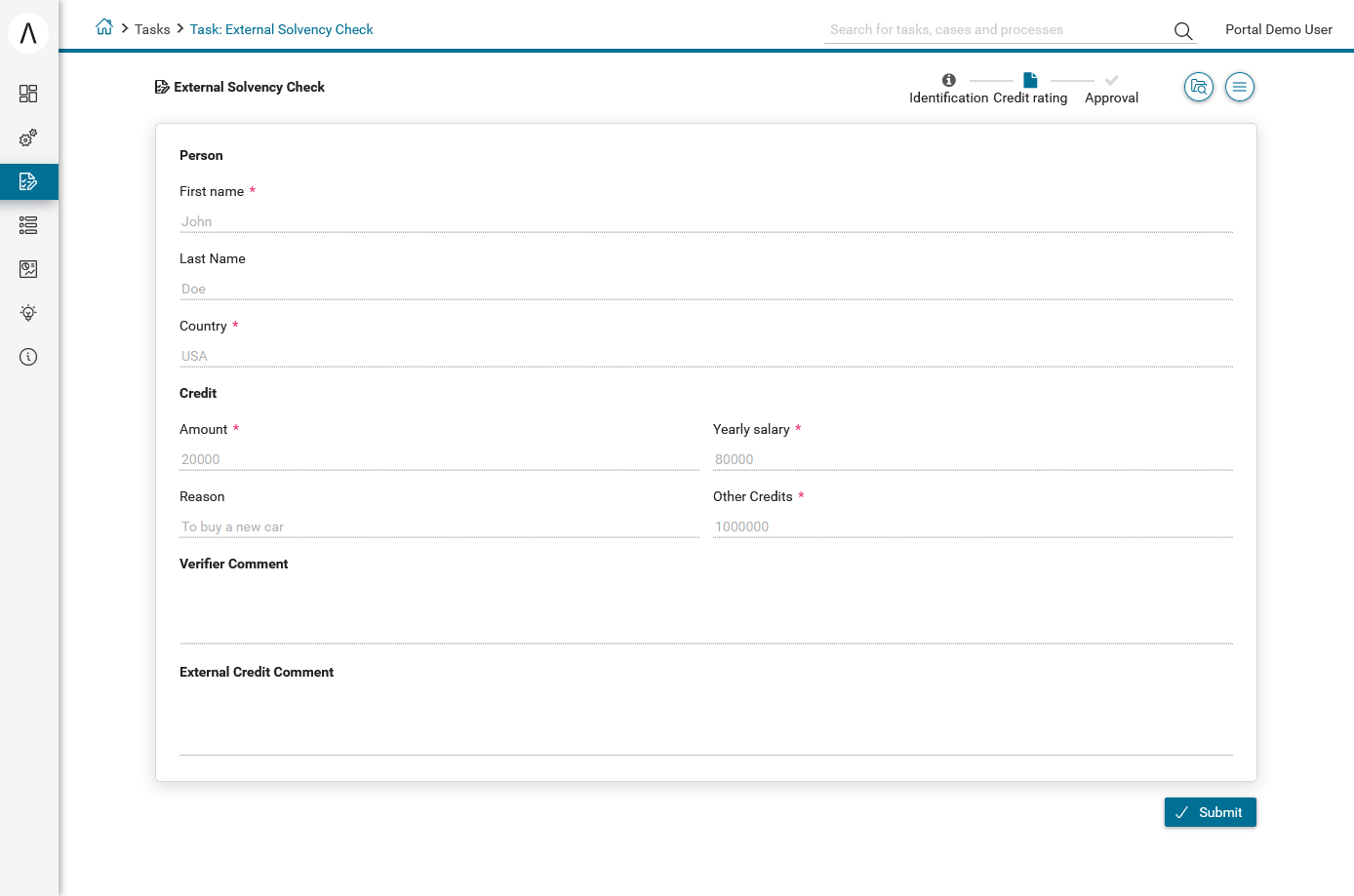Click the Yearly salary field
Screen dimensions: 1354x896
coord(973,459)
